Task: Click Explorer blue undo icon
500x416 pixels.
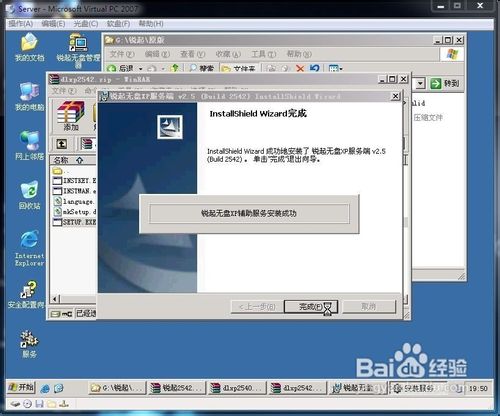Action: (x=314, y=68)
